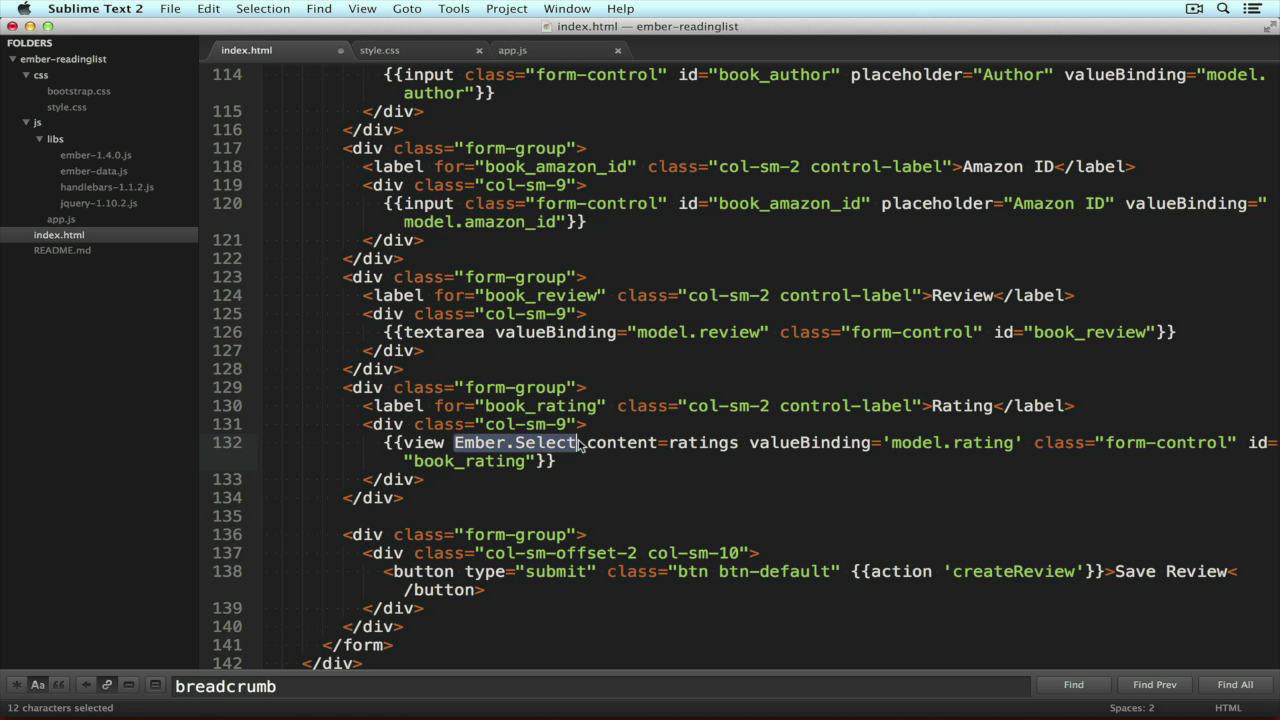Open app.js in the sidebar
The height and width of the screenshot is (720, 1280).
tap(61, 219)
